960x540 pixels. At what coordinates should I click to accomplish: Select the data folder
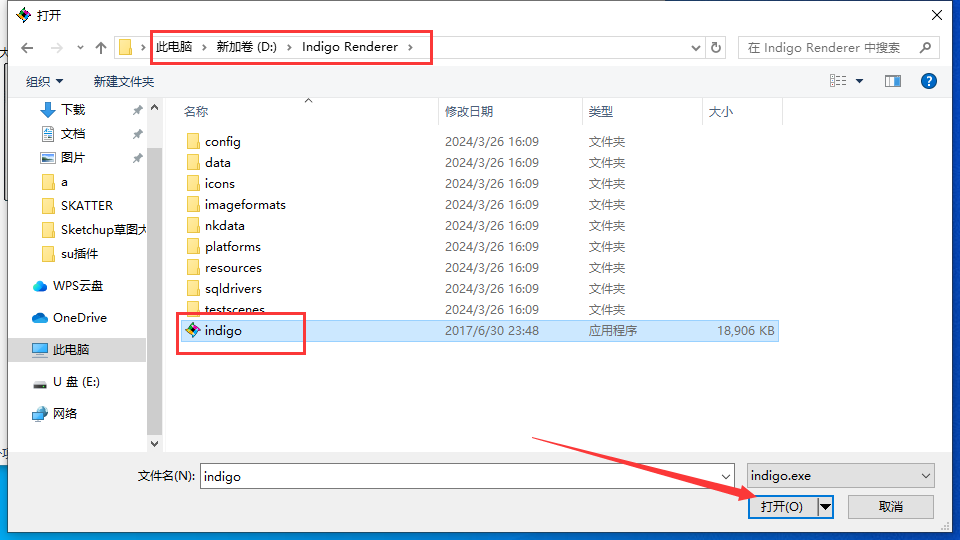pos(217,163)
